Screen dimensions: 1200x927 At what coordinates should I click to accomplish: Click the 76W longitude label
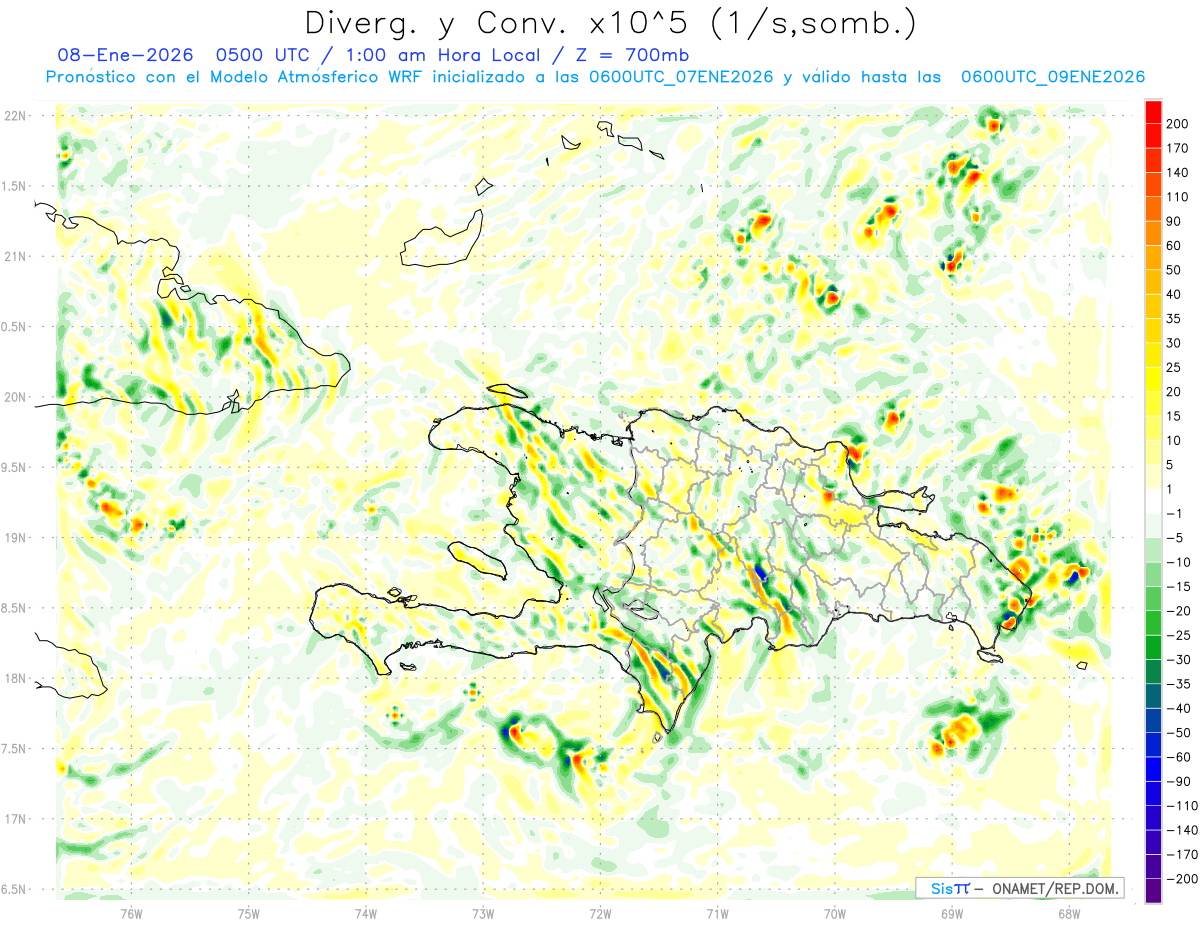pyautogui.click(x=131, y=913)
